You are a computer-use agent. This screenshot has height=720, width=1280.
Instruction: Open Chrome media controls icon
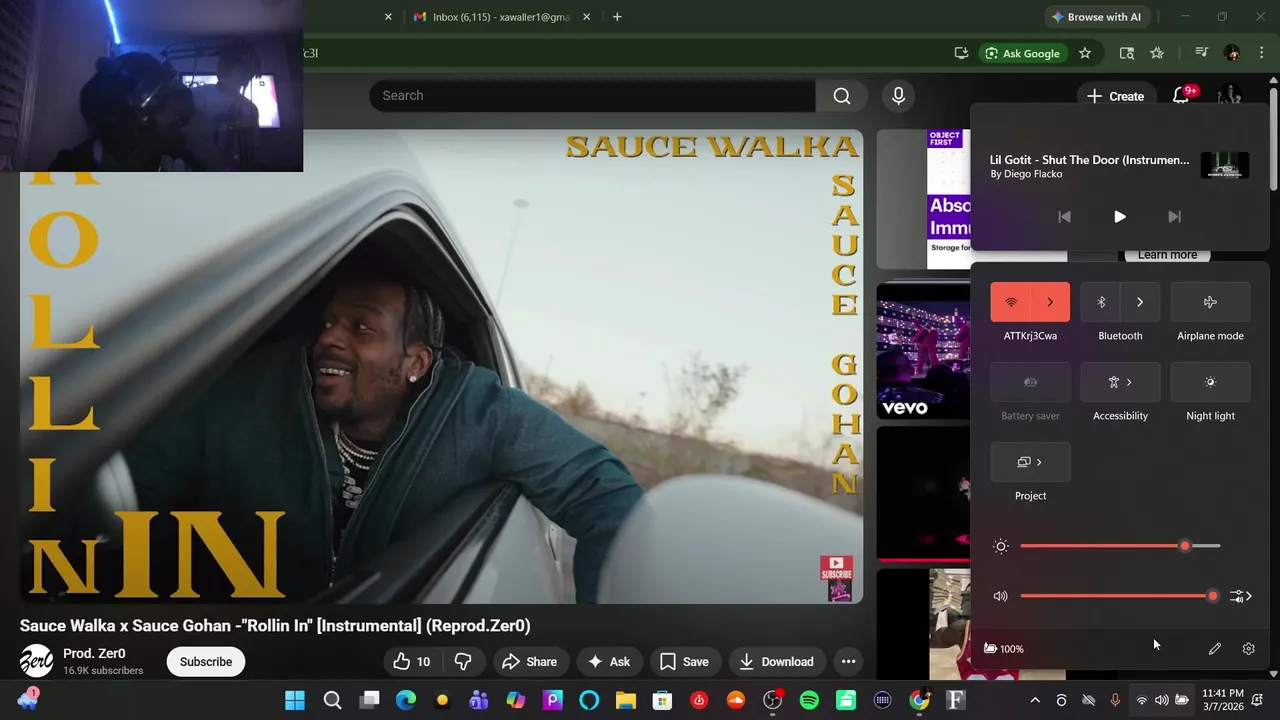point(1202,53)
